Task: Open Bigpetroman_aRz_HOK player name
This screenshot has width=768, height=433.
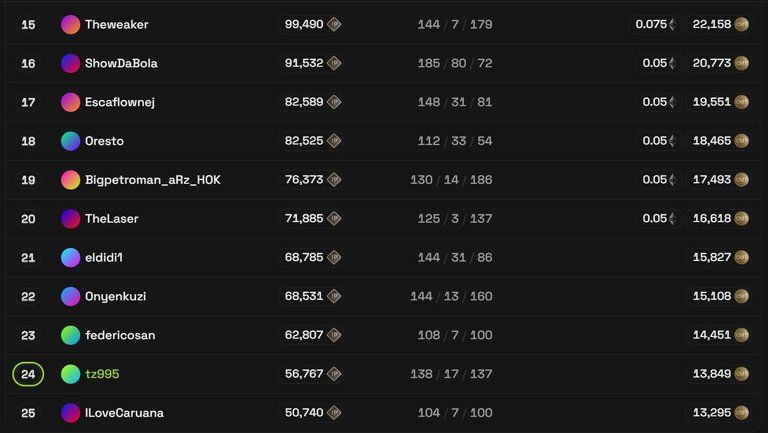Action: point(152,180)
